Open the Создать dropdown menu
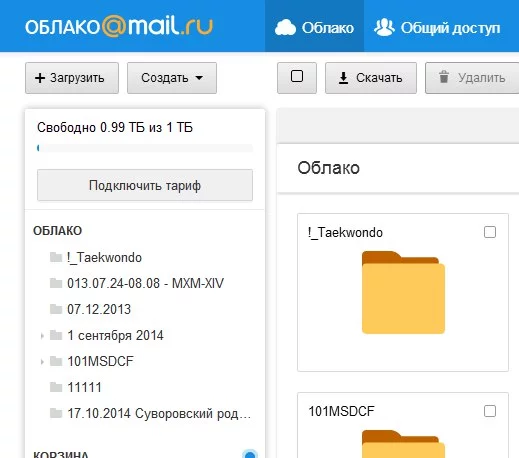 172,78
